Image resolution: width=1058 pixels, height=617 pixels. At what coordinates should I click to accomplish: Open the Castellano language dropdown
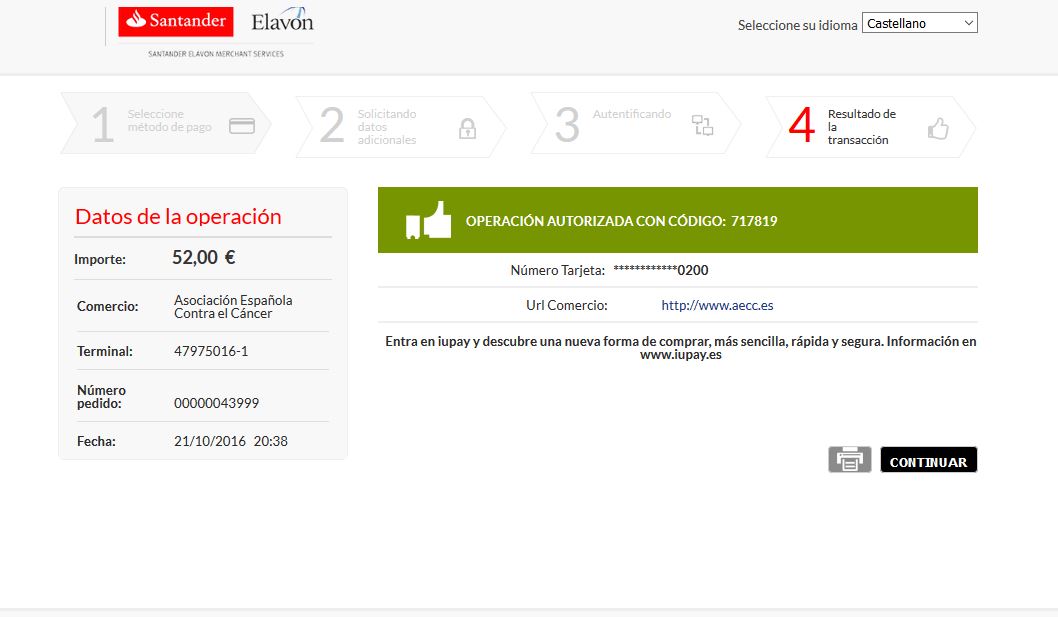point(919,23)
